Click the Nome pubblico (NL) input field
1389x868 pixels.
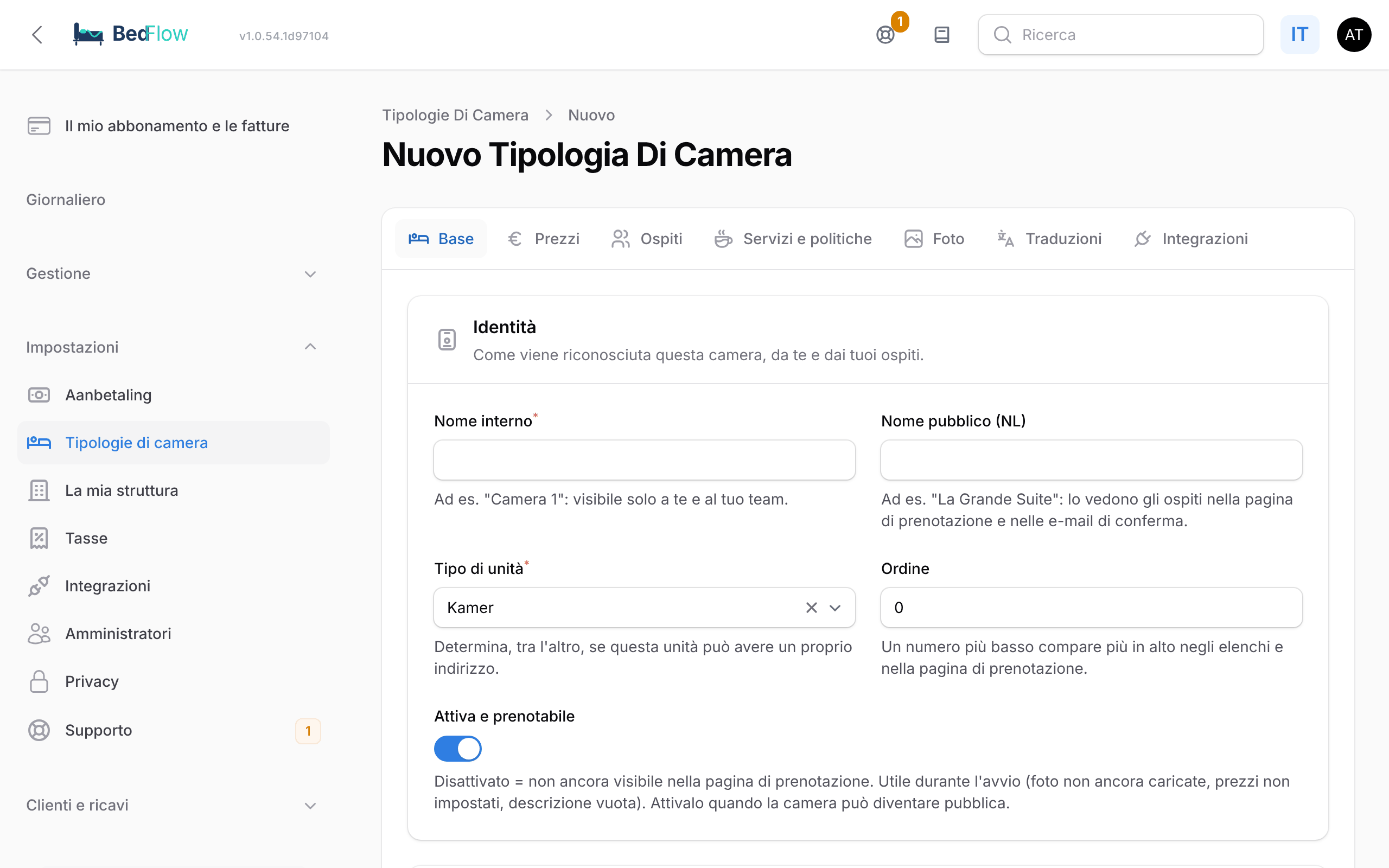(x=1091, y=460)
